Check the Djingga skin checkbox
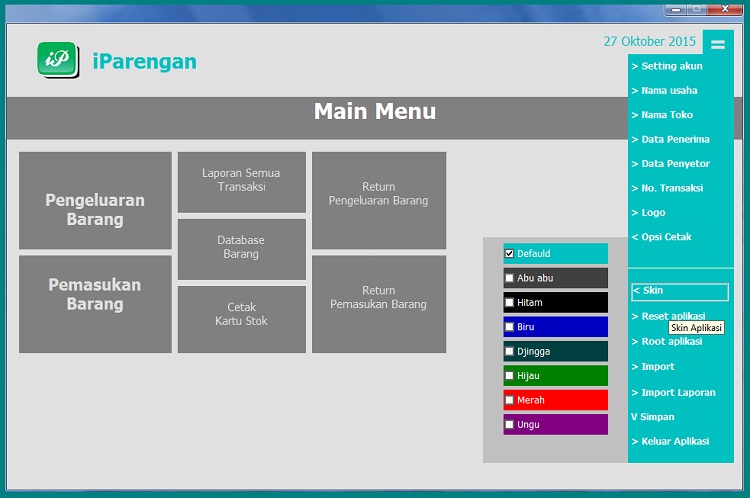Image resolution: width=750 pixels, height=498 pixels. (509, 351)
